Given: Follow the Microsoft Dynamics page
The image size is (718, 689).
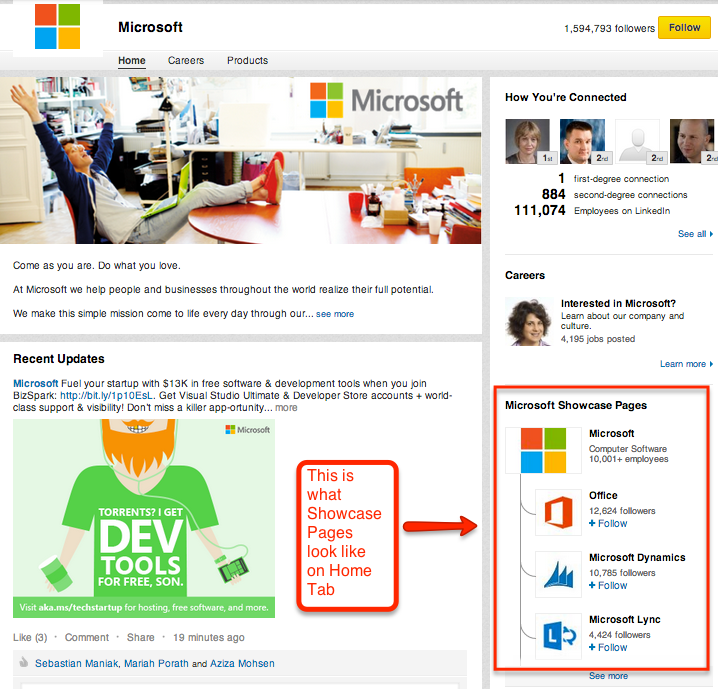Looking at the screenshot, I should coord(608,586).
